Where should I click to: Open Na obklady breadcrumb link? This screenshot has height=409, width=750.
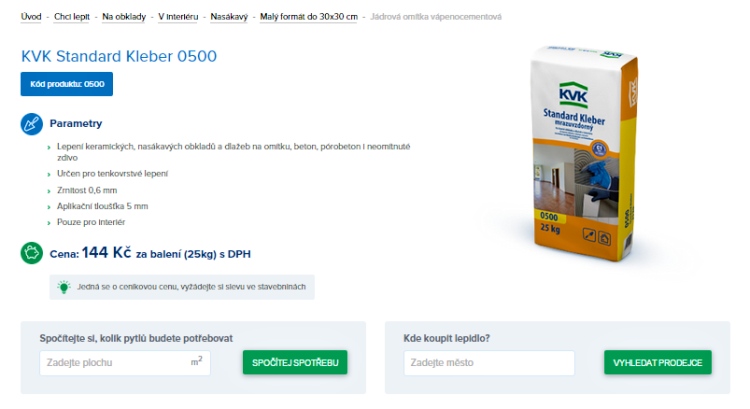(x=124, y=17)
